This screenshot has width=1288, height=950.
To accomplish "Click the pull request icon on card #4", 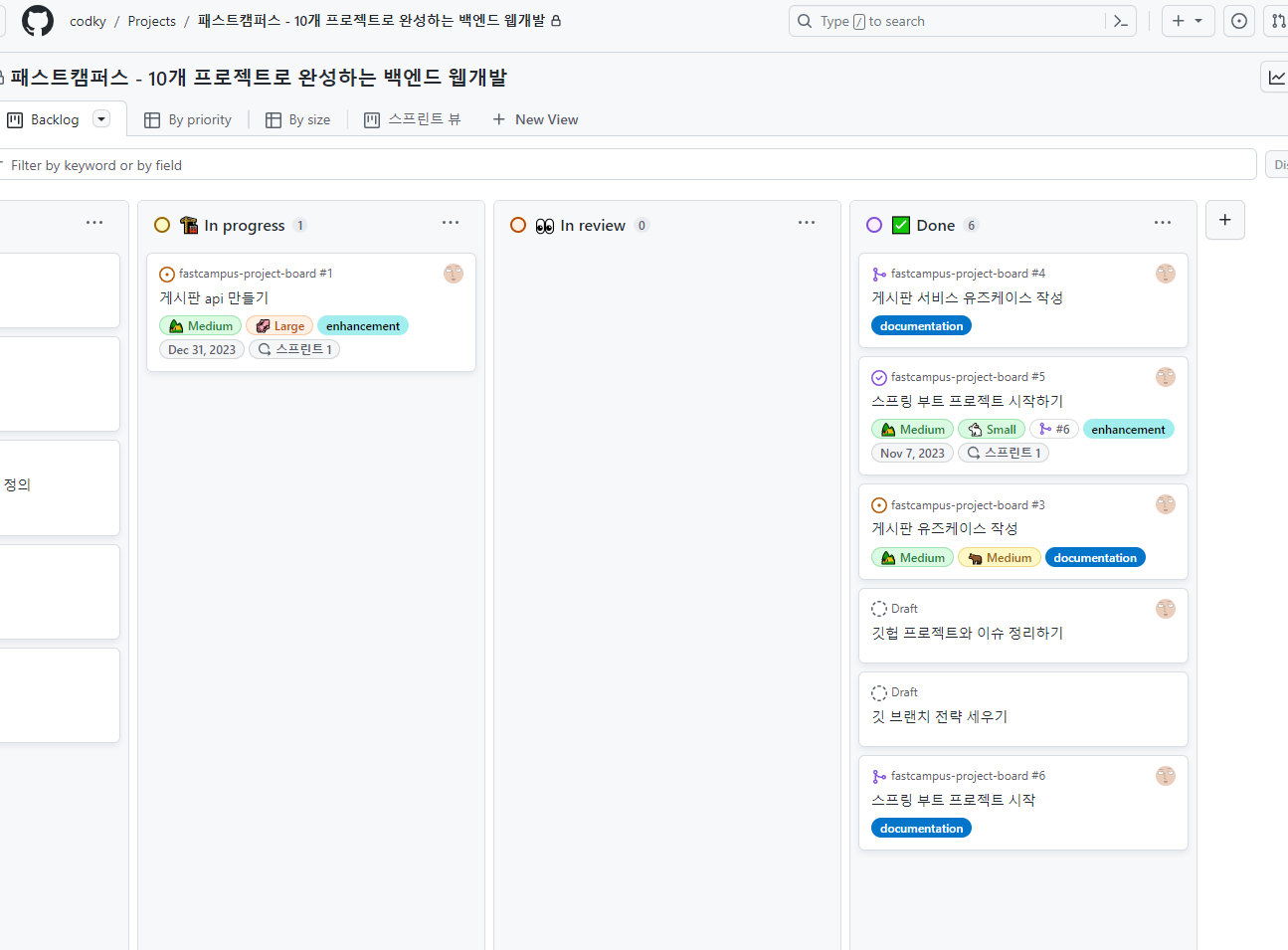I will pos(879,275).
